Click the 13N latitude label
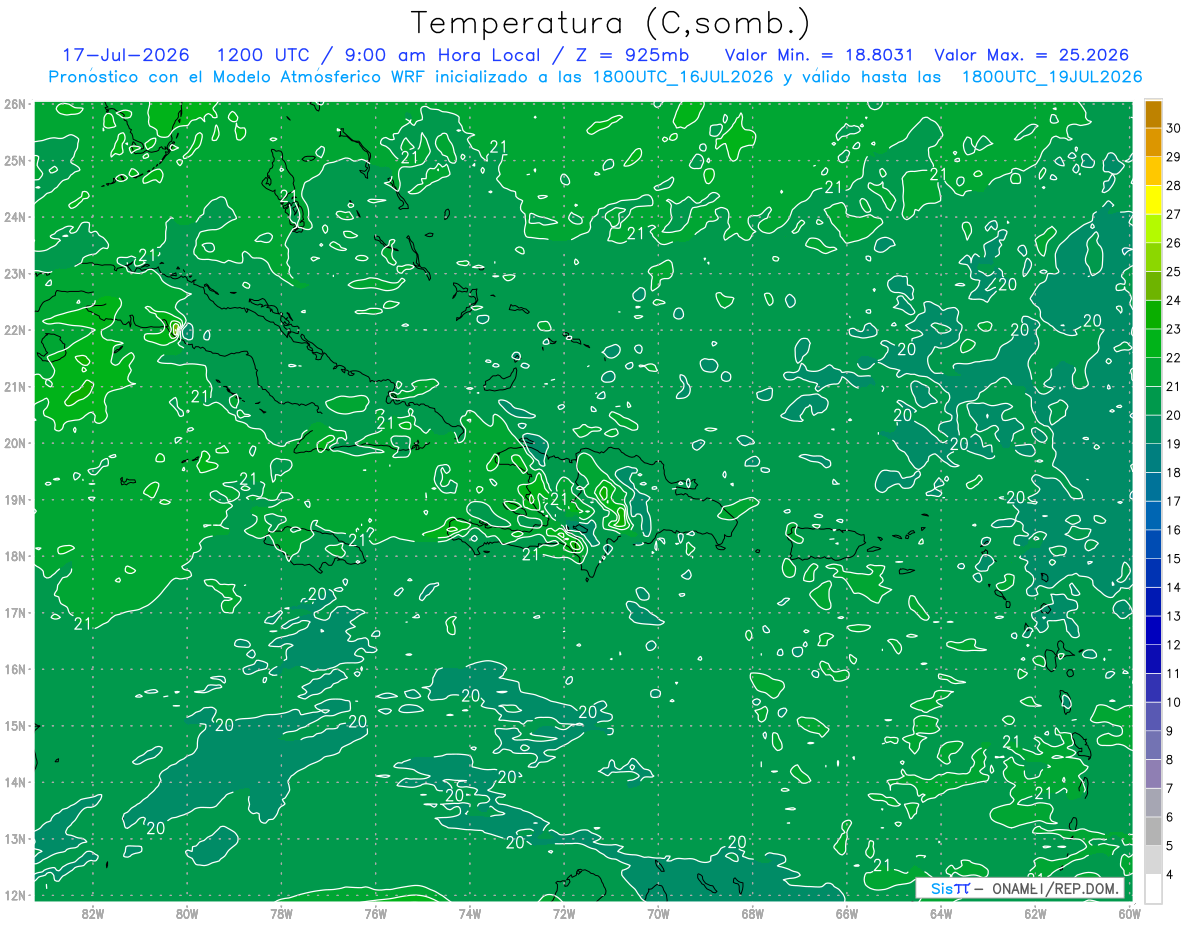Viewport: 1200px width, 927px height. tap(15, 838)
